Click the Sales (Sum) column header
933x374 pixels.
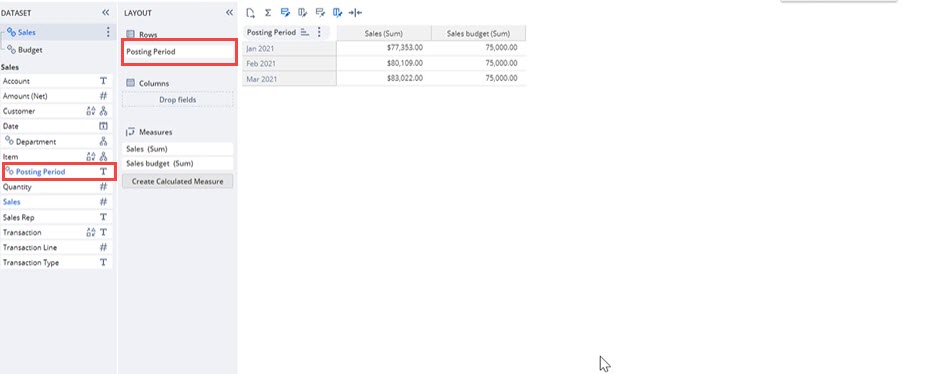[x=384, y=33]
